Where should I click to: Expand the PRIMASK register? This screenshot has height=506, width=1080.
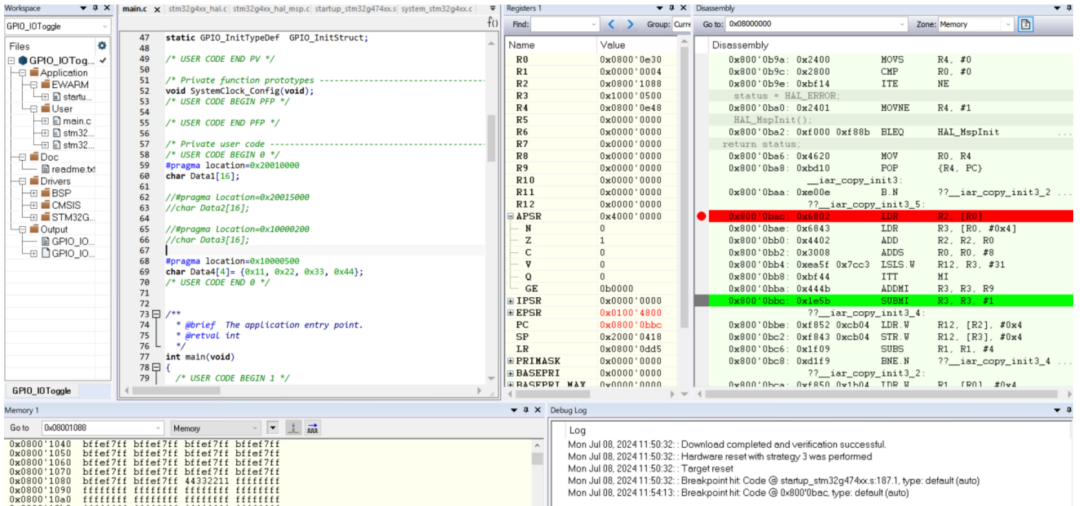tap(510, 361)
